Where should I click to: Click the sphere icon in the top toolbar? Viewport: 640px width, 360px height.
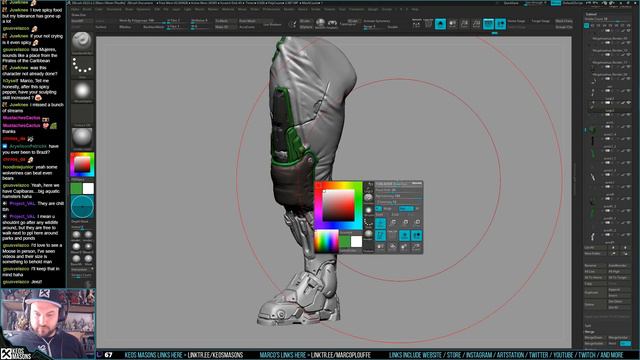point(320,22)
